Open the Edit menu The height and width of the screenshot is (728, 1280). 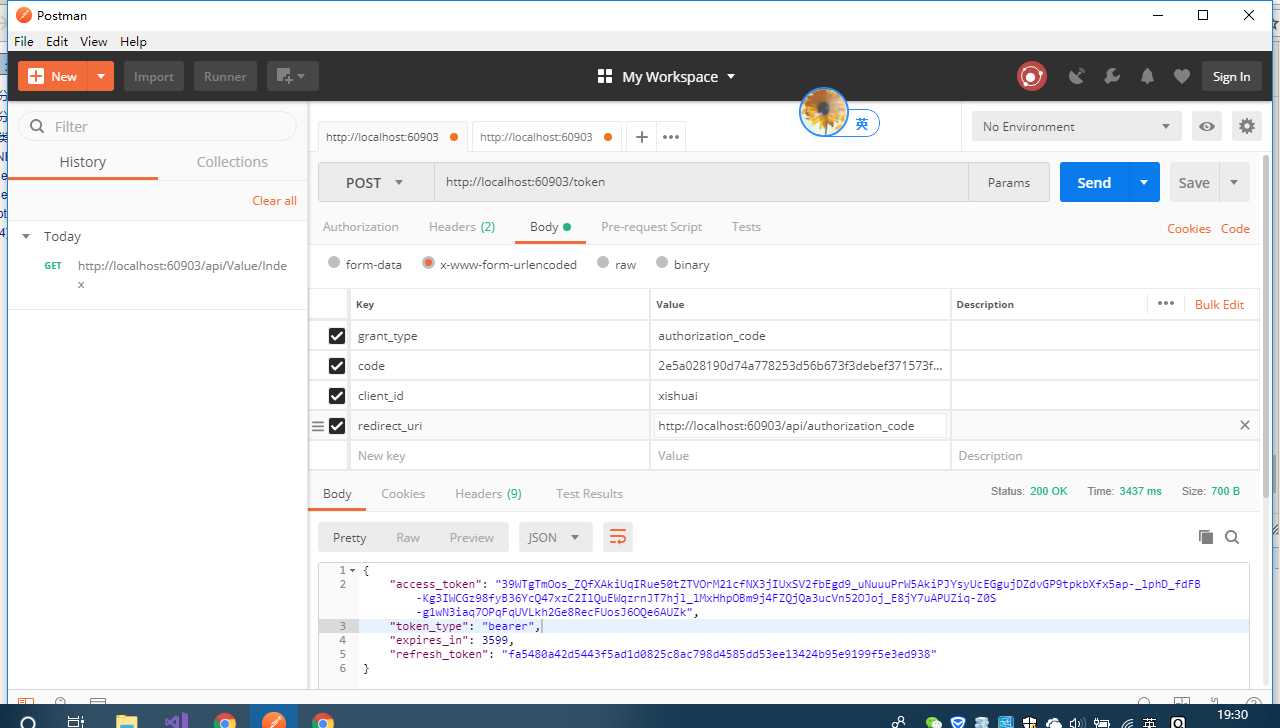click(57, 41)
